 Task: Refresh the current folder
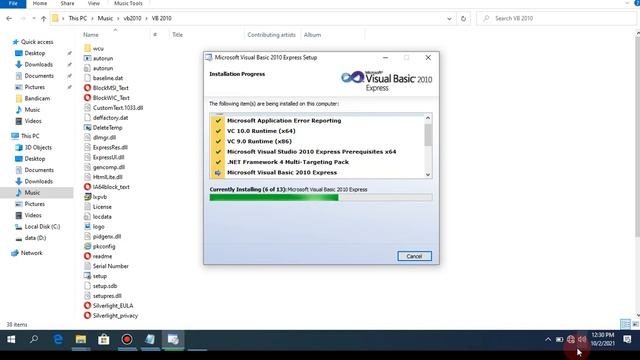click(463, 18)
